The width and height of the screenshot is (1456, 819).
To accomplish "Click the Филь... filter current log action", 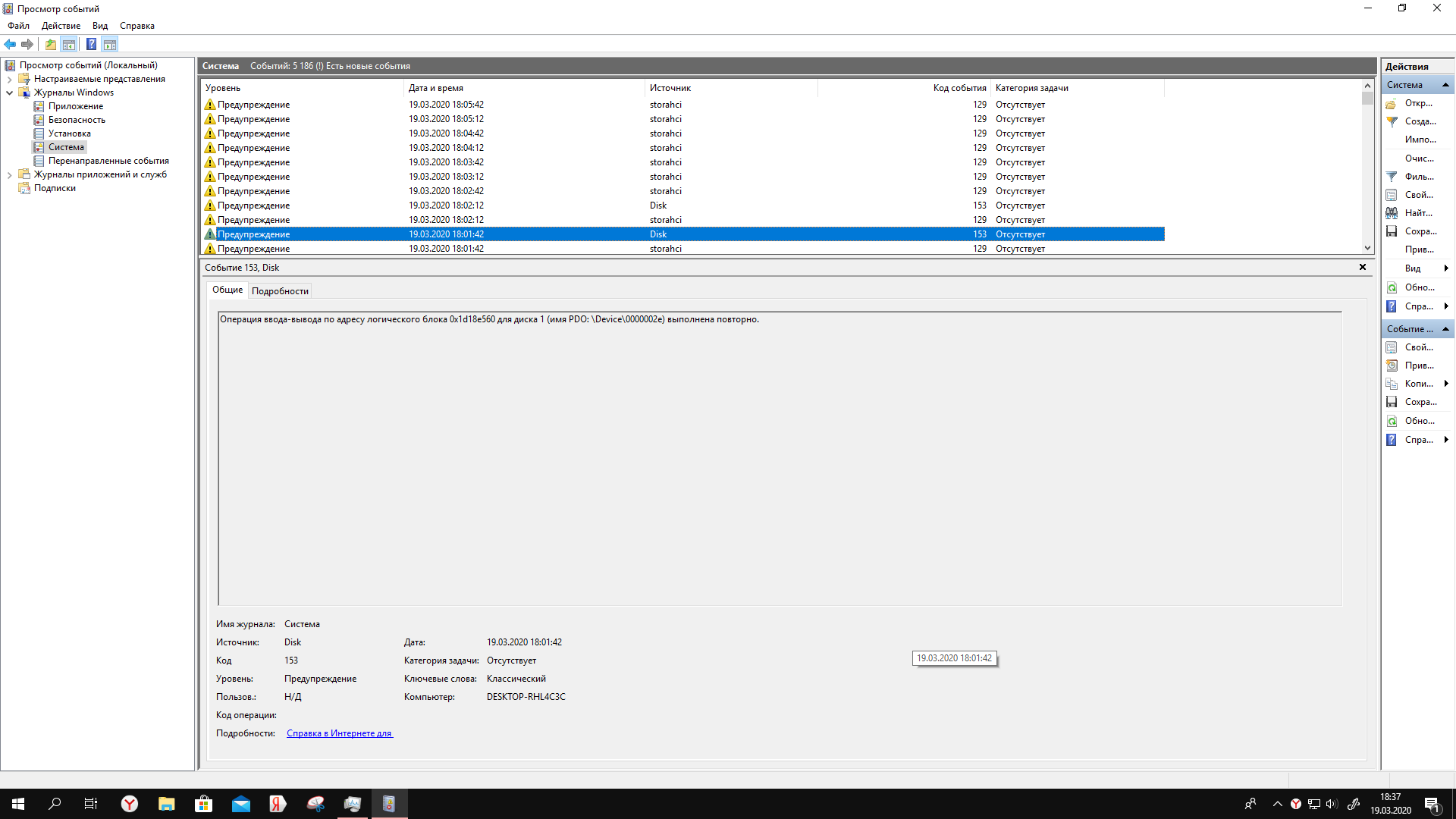I will [x=1418, y=177].
